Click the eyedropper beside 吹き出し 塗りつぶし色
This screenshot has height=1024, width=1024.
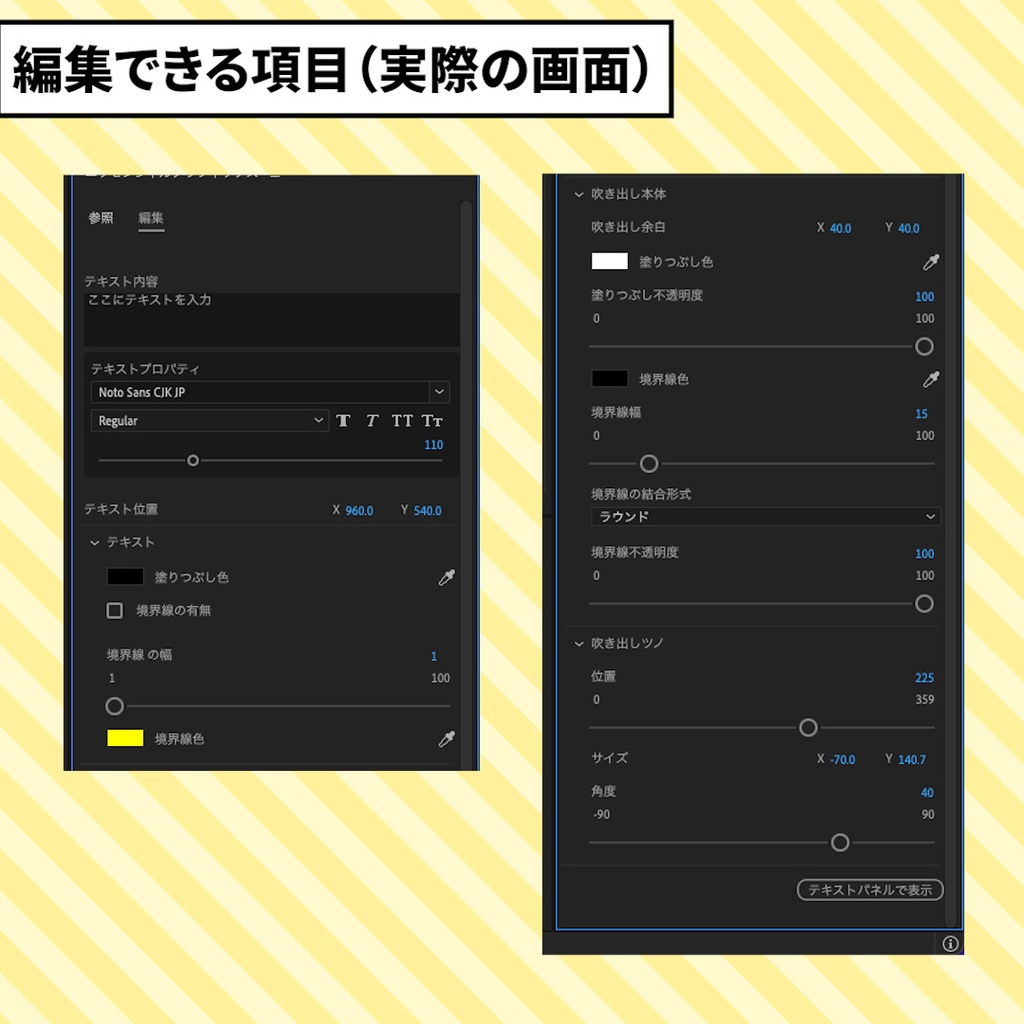click(930, 262)
